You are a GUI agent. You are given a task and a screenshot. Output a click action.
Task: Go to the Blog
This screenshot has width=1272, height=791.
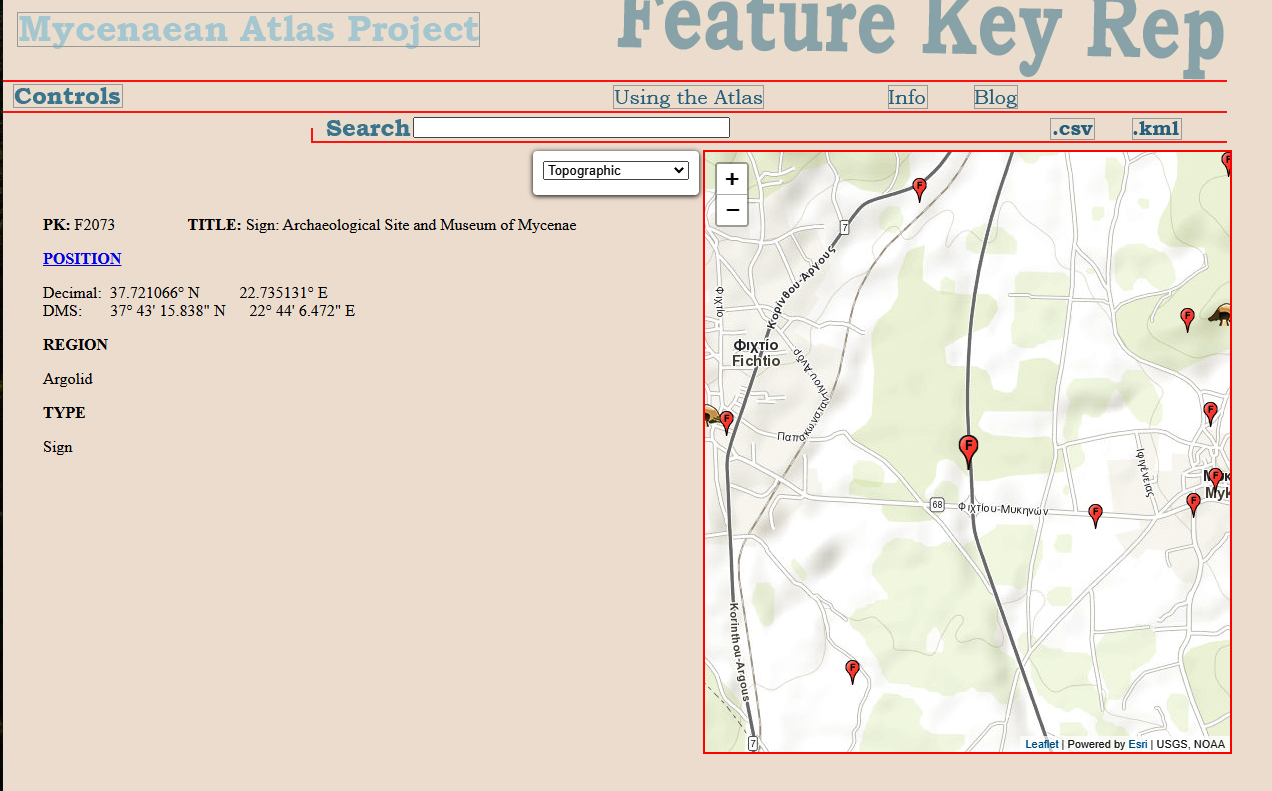995,97
